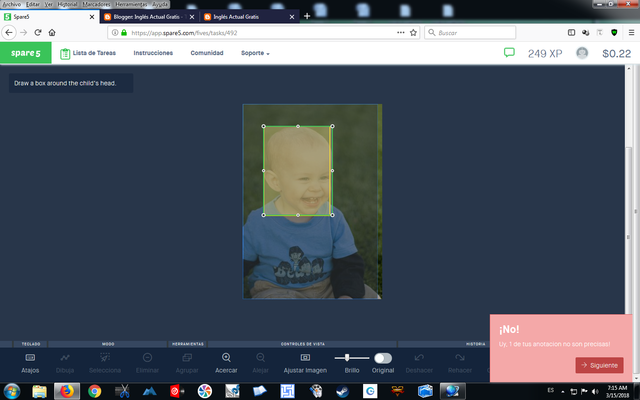Image resolution: width=640 pixels, height=400 pixels.
Task: Open the Firefox hamburger menu
Action: coord(631,33)
